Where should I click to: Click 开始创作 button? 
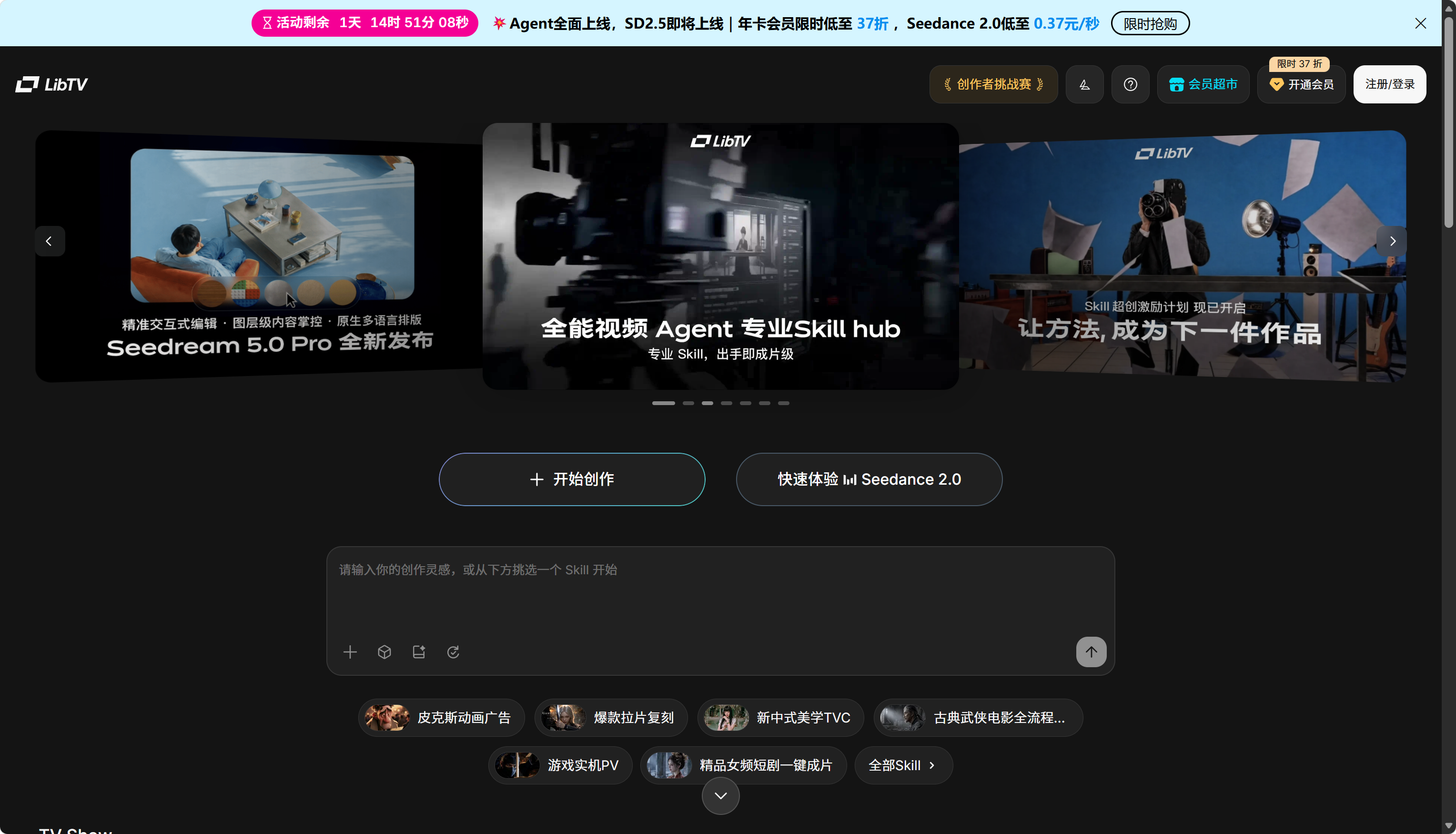pos(572,479)
